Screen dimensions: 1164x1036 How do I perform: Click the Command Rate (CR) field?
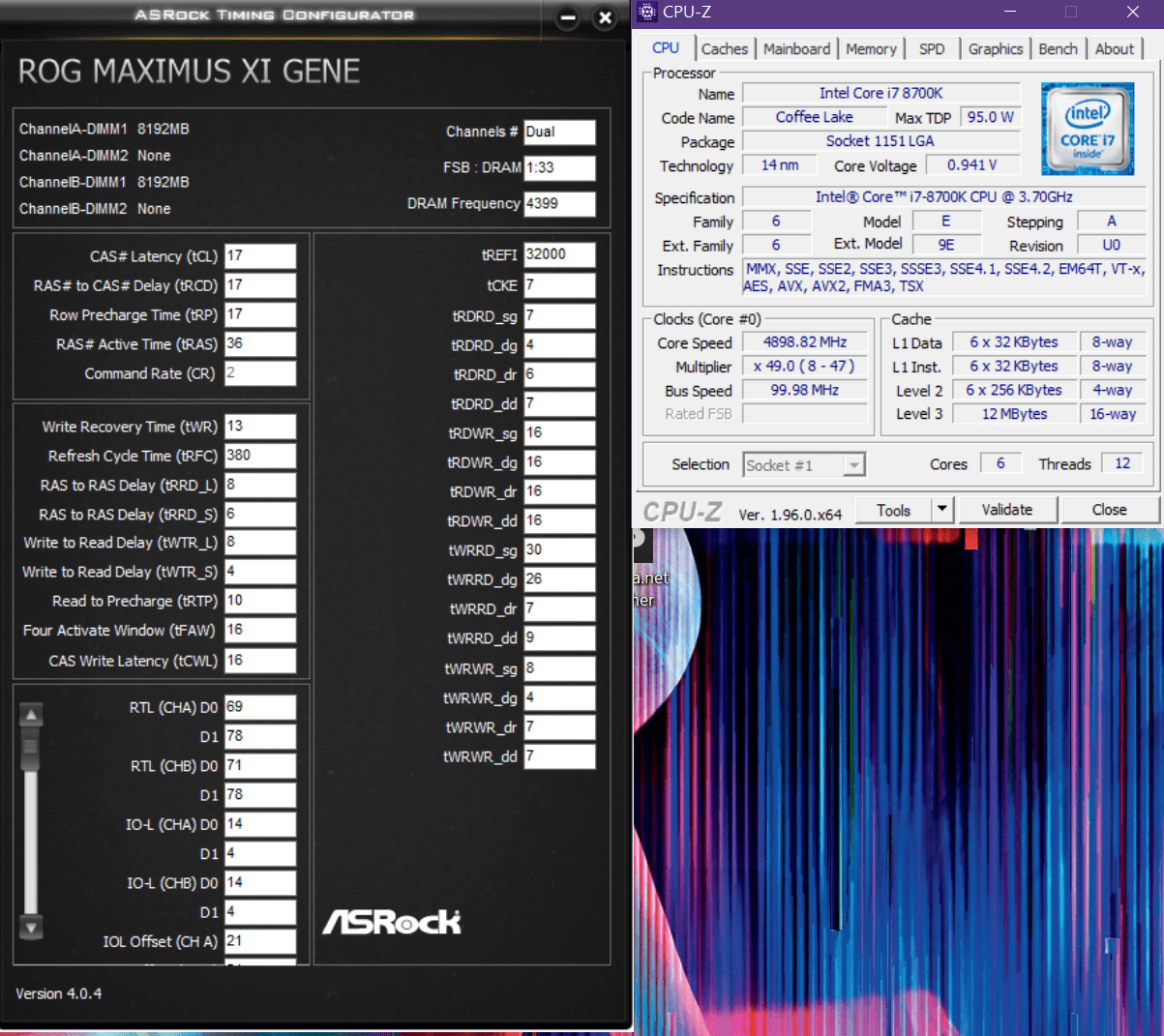(260, 373)
